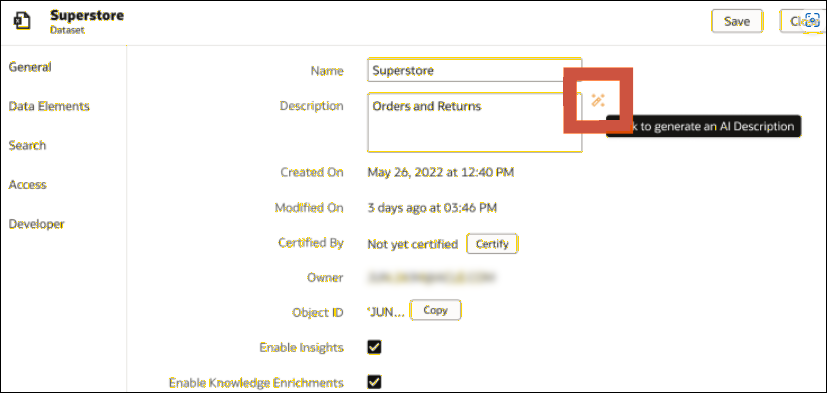The height and width of the screenshot is (393, 827).
Task: Open the Search tab
Action: (x=27, y=145)
